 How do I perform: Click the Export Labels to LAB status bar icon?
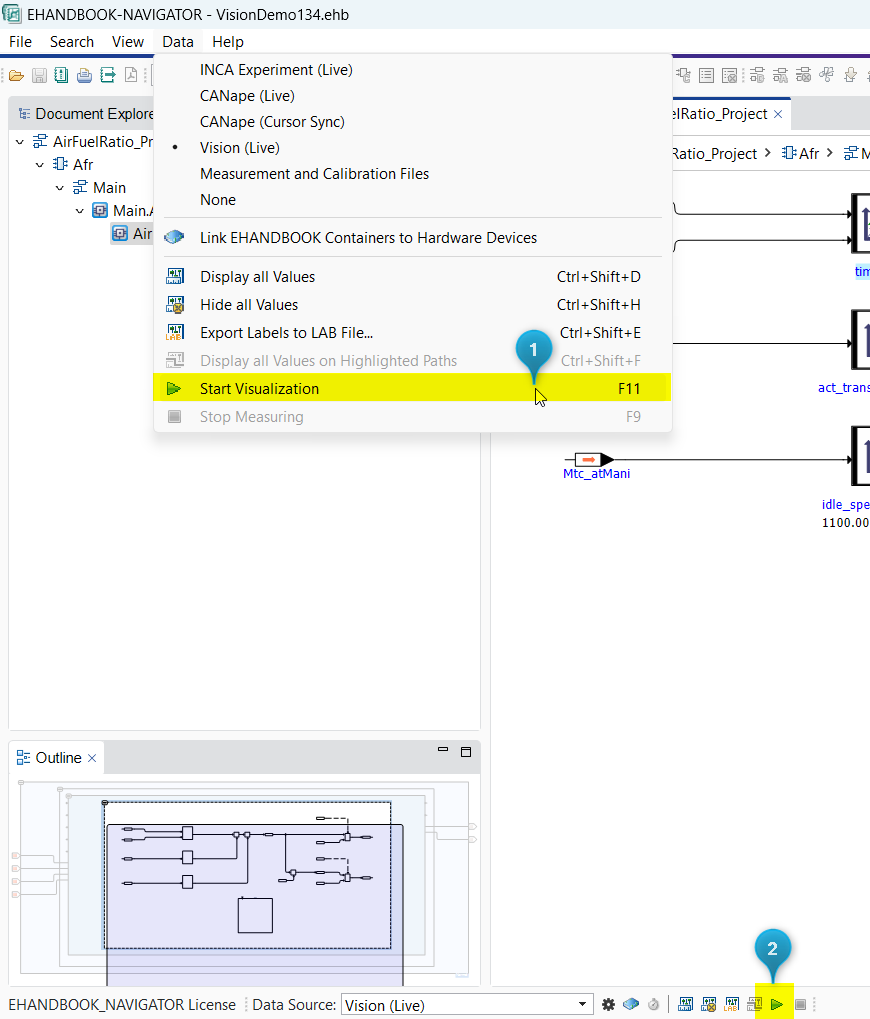pyautogui.click(x=732, y=1004)
